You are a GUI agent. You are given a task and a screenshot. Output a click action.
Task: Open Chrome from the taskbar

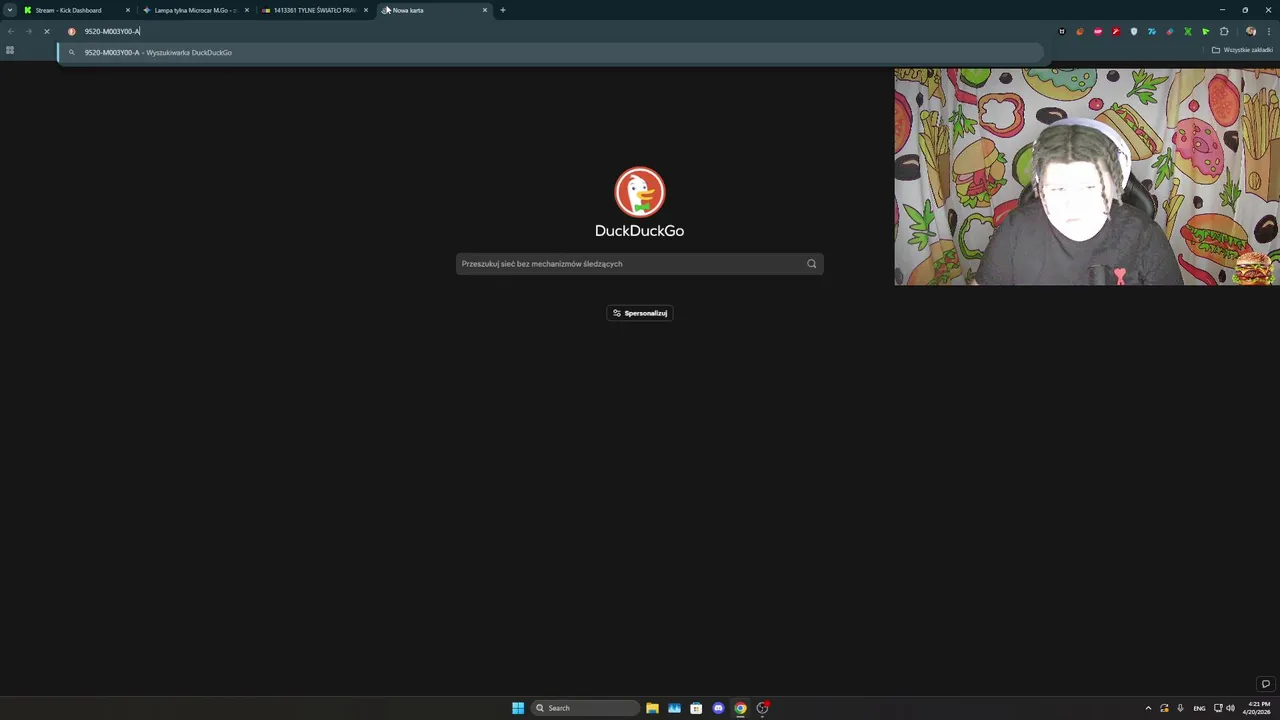(x=740, y=708)
